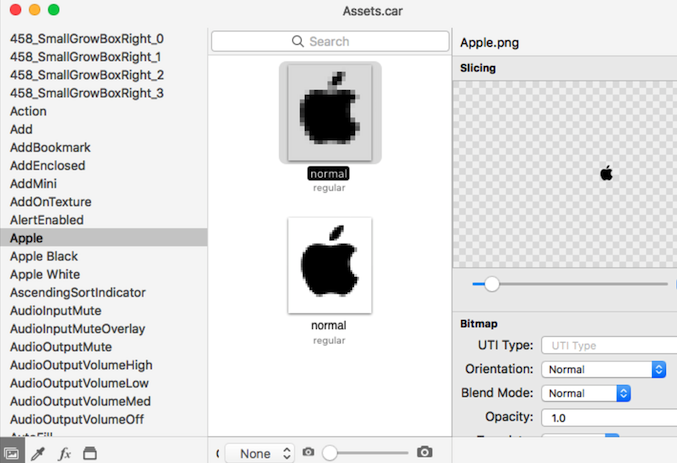The image size is (677, 463).
Task: Click the Apple.png file name heading
Action: 489,43
